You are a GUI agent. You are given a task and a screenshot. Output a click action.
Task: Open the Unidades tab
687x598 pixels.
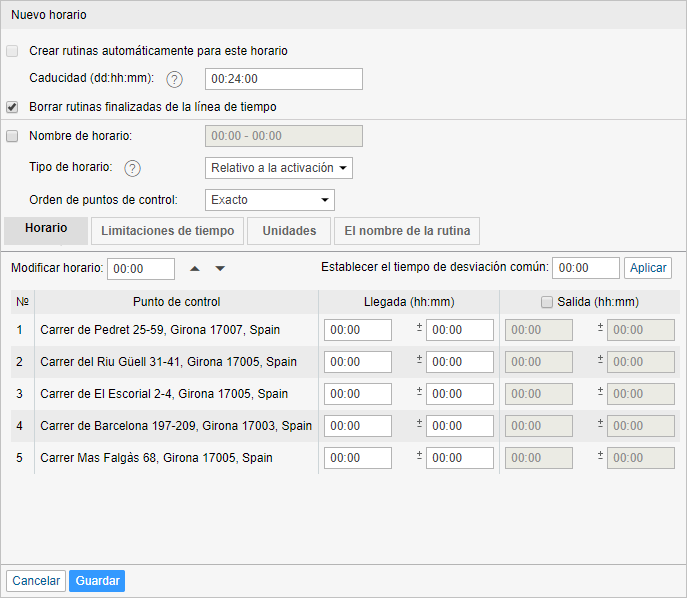tap(289, 231)
